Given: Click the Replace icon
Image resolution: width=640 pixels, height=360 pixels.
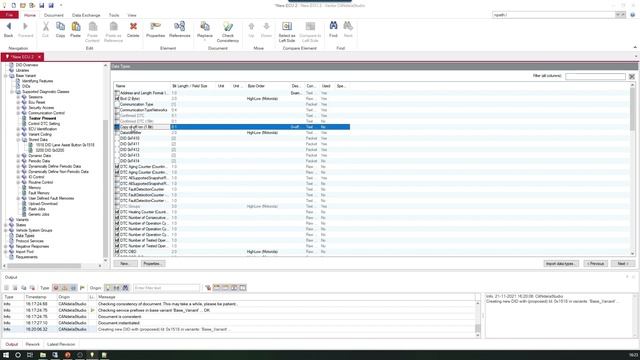Looking at the screenshot, I should [x=204, y=27].
